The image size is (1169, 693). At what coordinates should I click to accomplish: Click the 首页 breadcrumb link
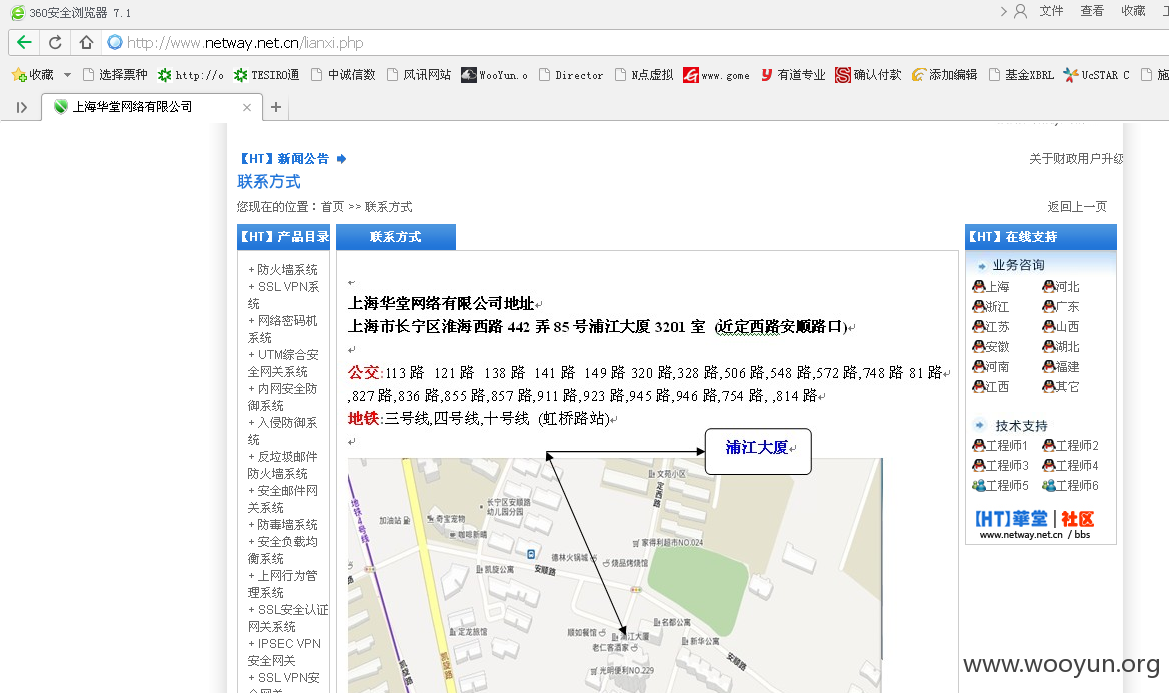[333, 206]
